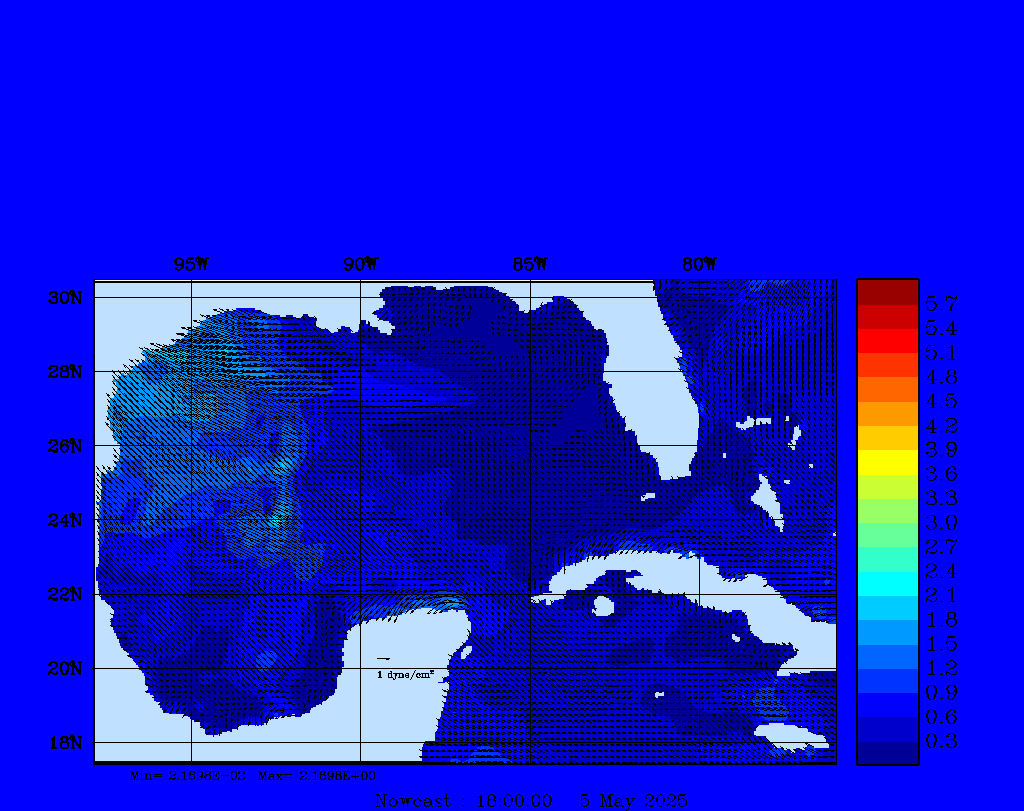Click the 18N latitude label
The height and width of the screenshot is (811, 1024).
point(64,742)
